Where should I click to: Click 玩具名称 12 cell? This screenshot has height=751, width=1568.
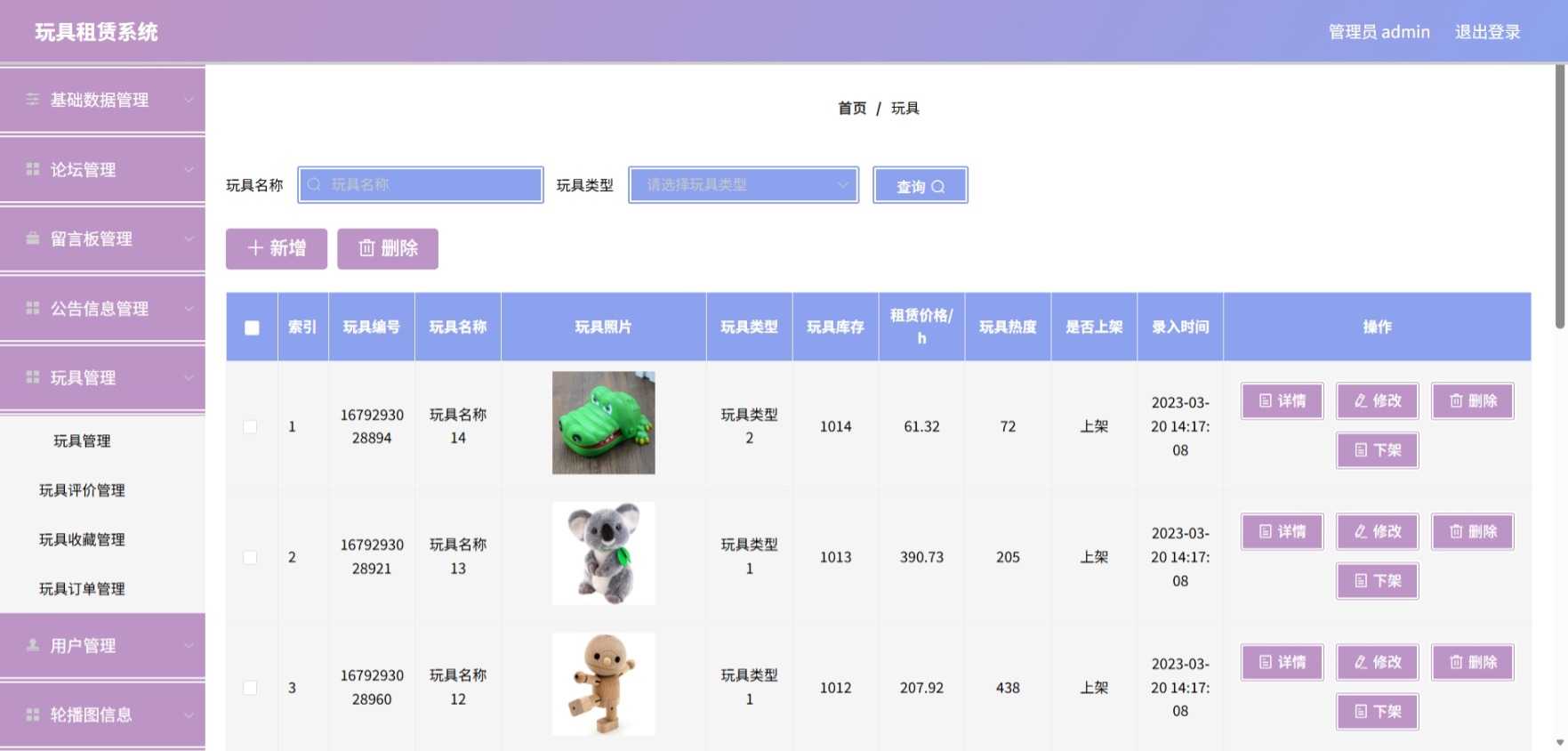458,687
